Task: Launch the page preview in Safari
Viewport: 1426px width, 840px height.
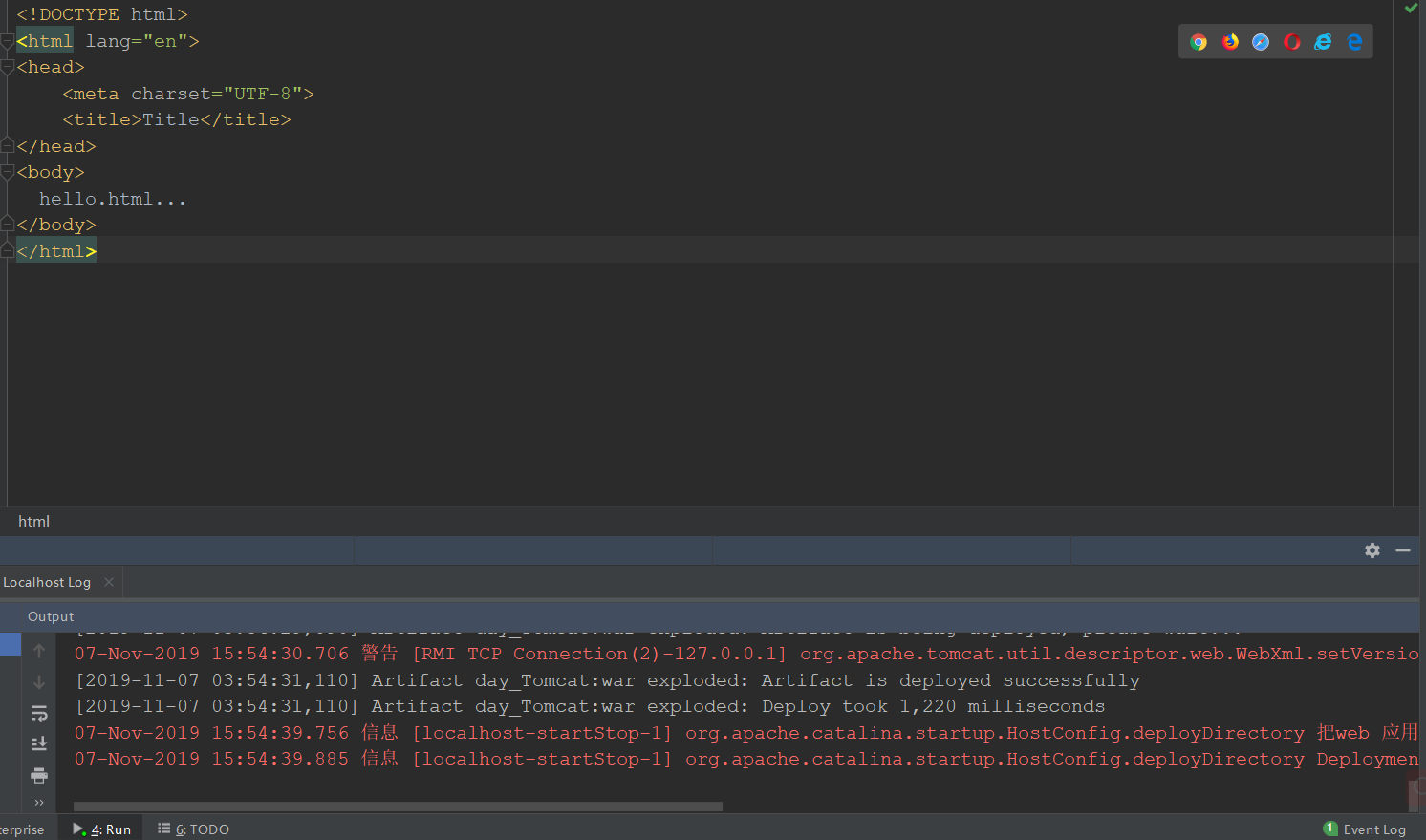Action: [1262, 41]
